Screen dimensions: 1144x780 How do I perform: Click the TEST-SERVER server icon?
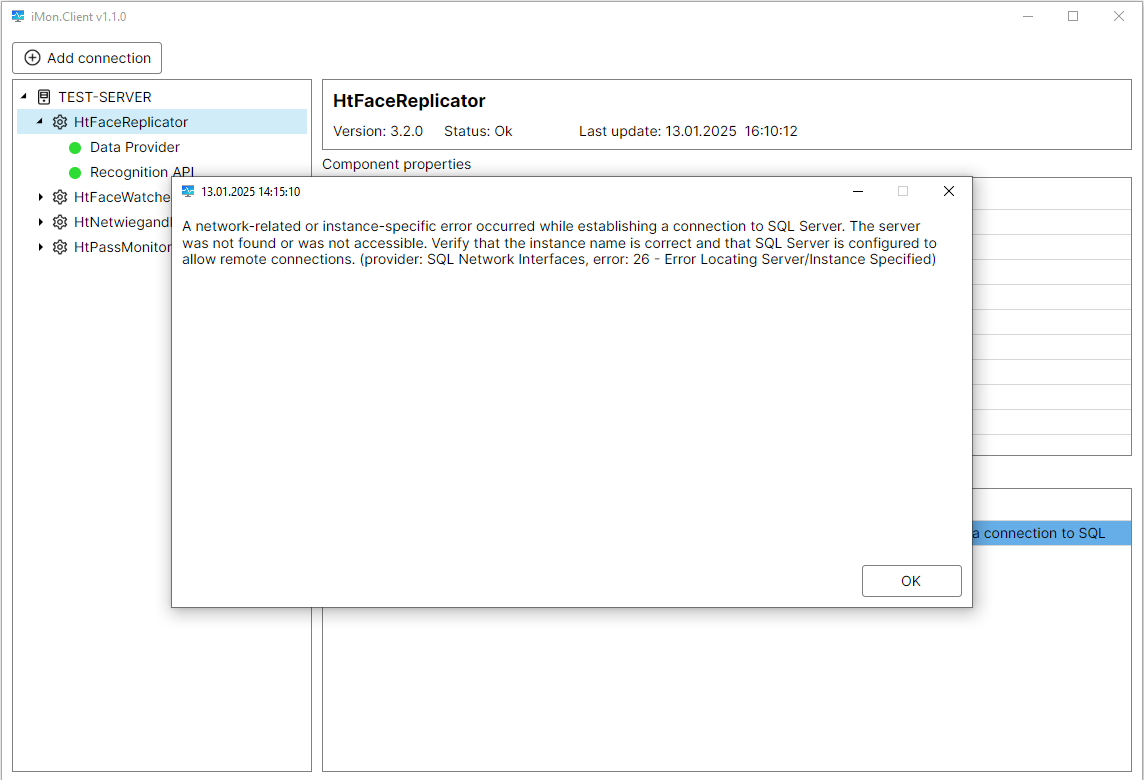[x=43, y=97]
